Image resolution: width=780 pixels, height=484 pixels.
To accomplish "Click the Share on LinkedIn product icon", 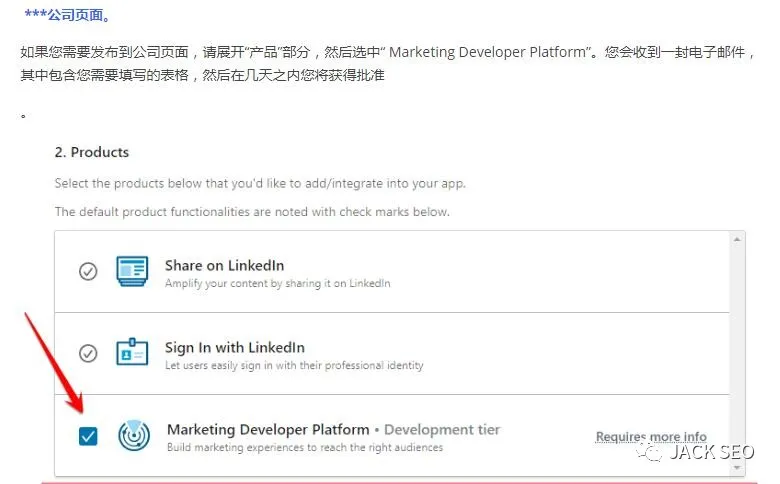I will (x=132, y=271).
